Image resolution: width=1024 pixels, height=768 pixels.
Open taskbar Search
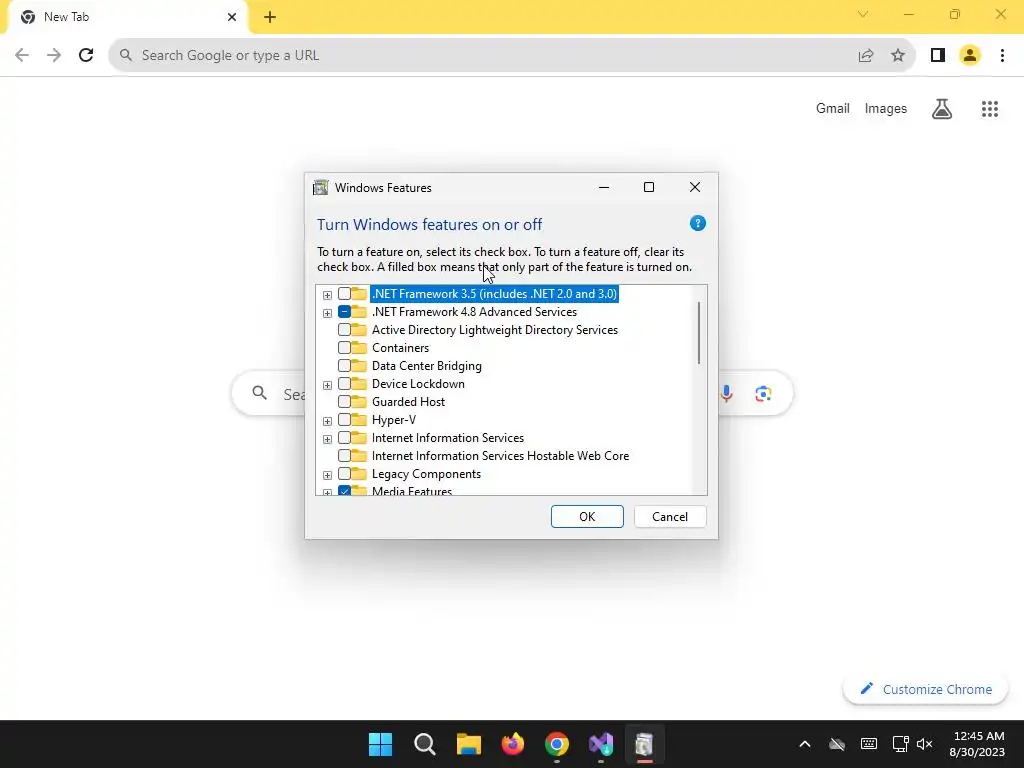click(424, 744)
